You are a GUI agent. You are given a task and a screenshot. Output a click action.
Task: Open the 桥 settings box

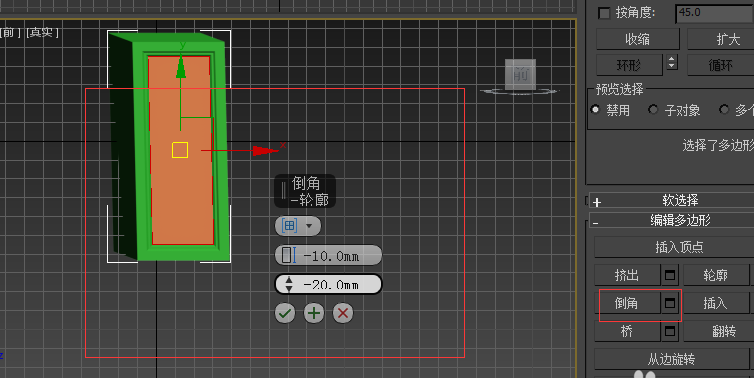pos(669,331)
